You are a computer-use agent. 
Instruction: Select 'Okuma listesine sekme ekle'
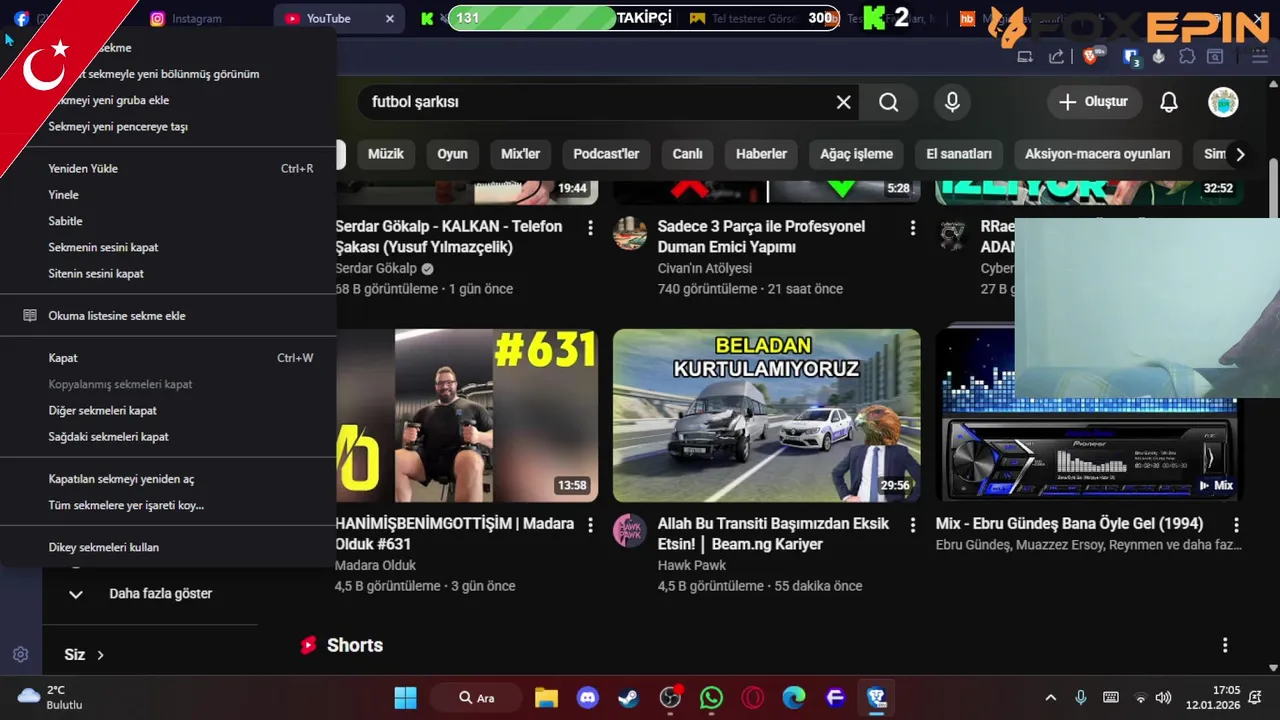(x=168, y=316)
